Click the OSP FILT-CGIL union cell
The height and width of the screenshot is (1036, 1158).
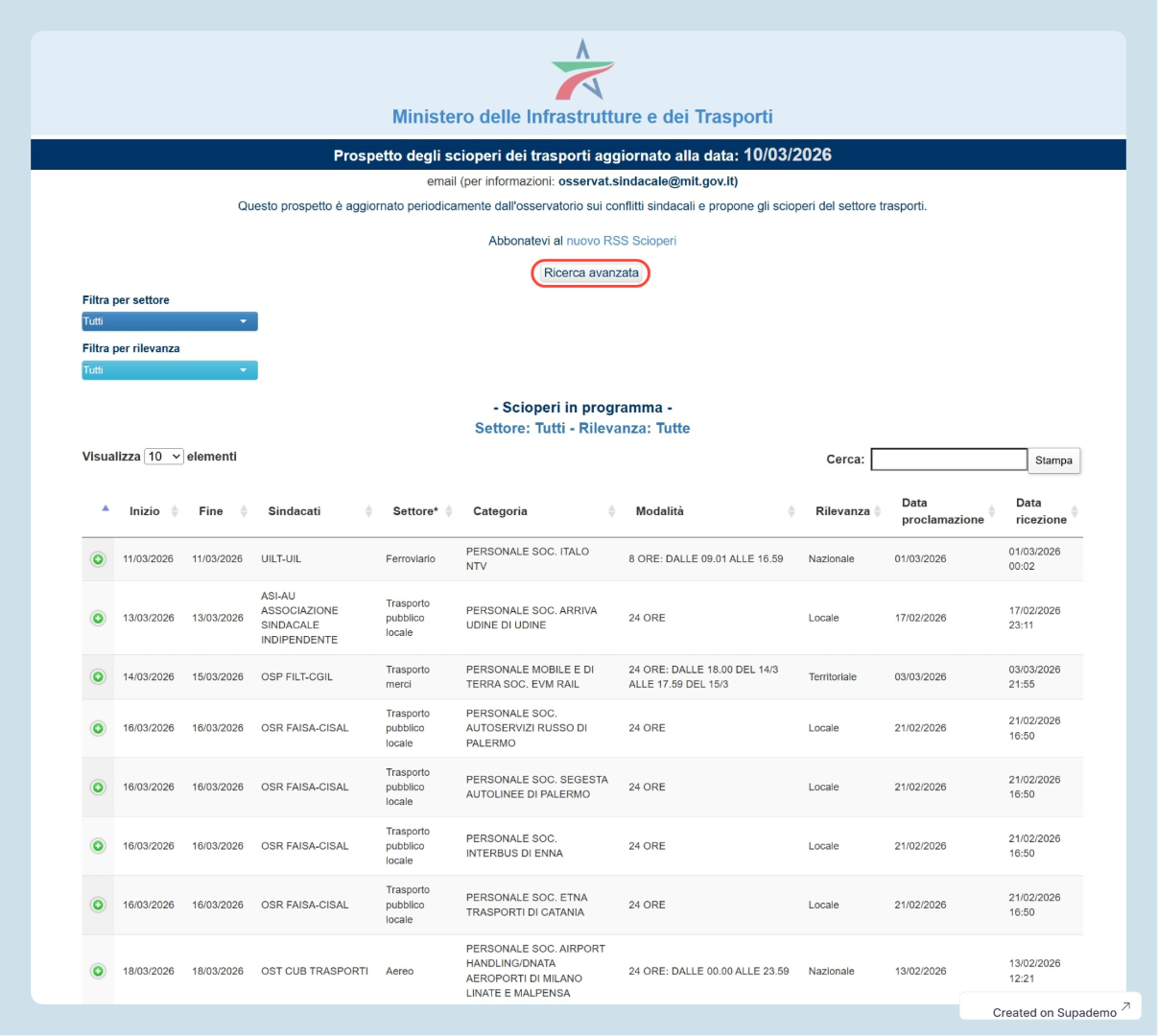(x=297, y=677)
